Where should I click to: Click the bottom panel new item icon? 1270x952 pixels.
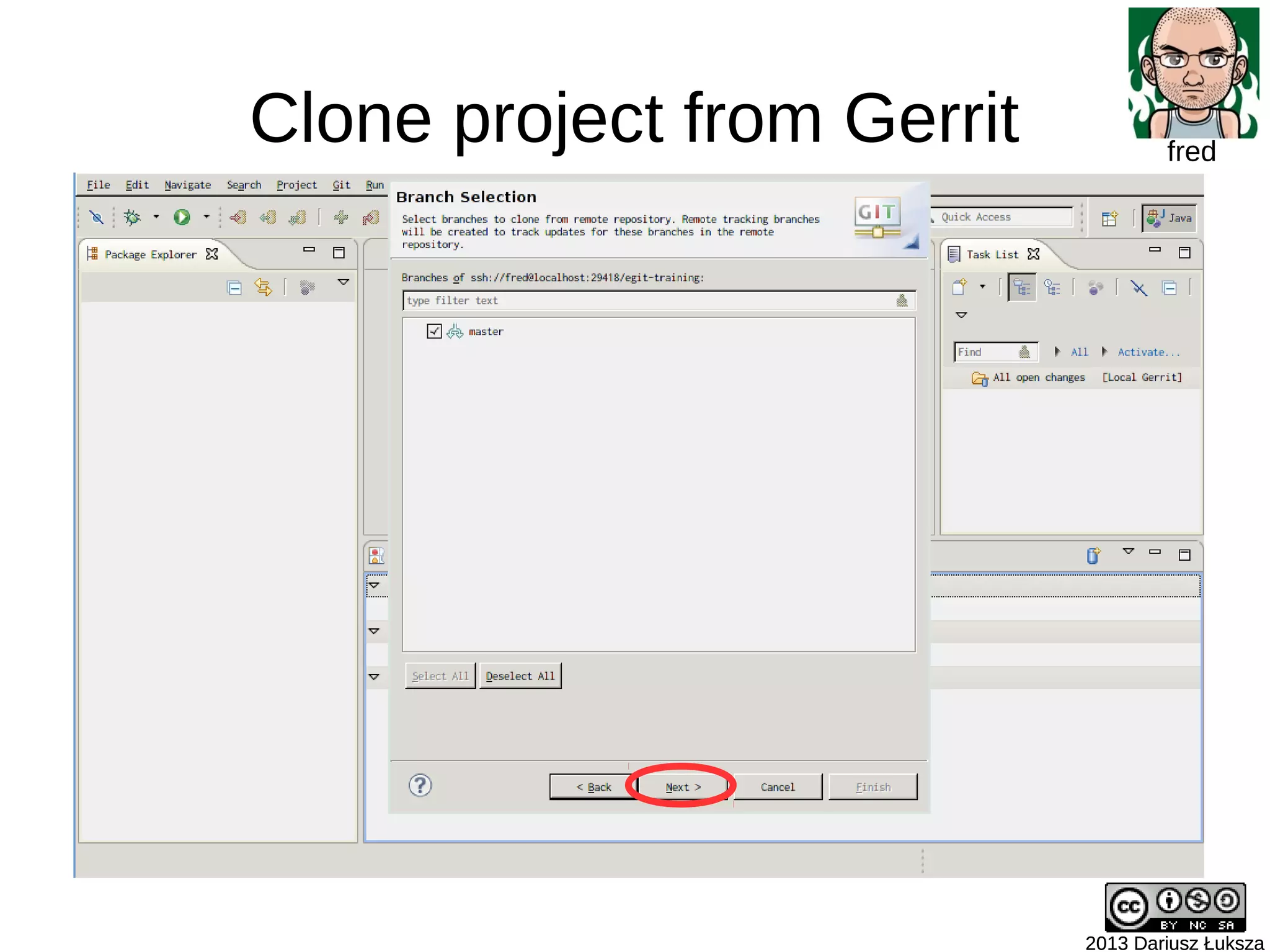(x=1093, y=554)
